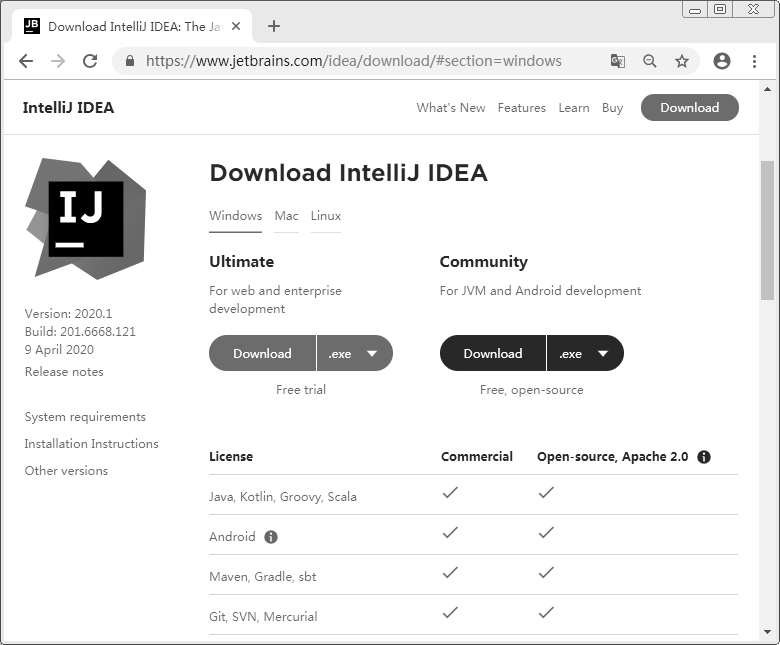780x645 pixels.
Task: Minimize the browser window
Action: pos(695,9)
